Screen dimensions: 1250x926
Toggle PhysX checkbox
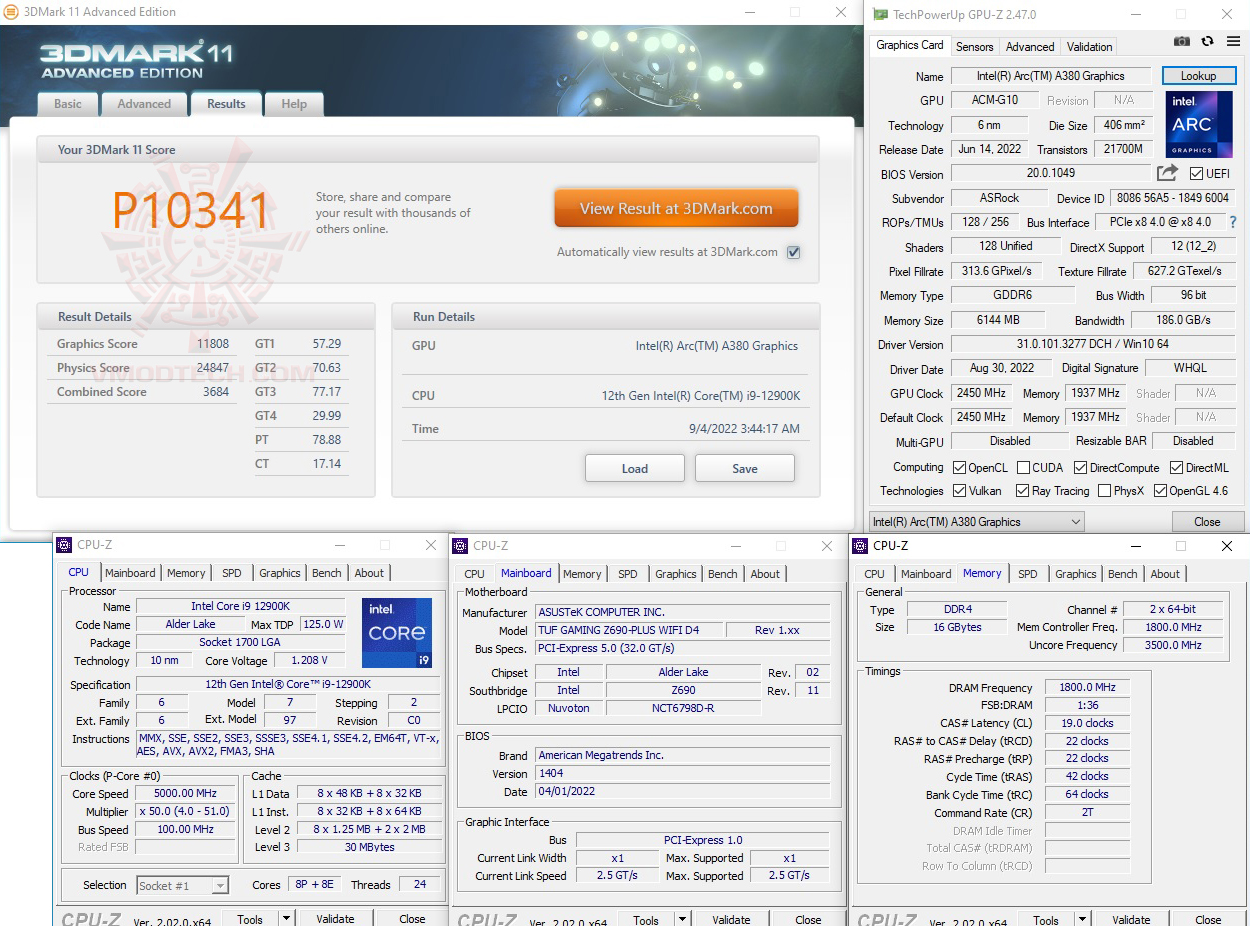[1104, 491]
